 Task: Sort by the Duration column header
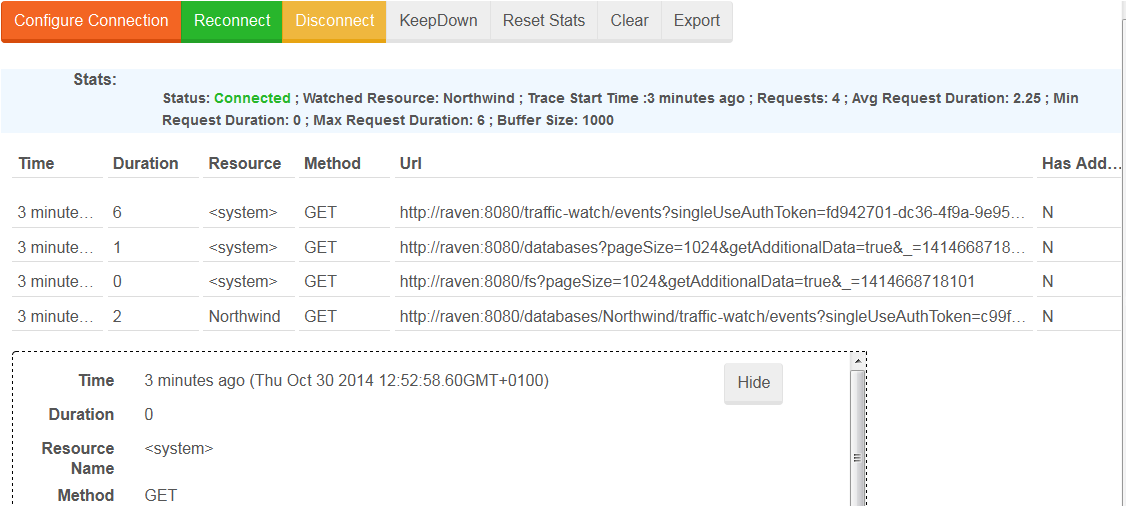(146, 164)
